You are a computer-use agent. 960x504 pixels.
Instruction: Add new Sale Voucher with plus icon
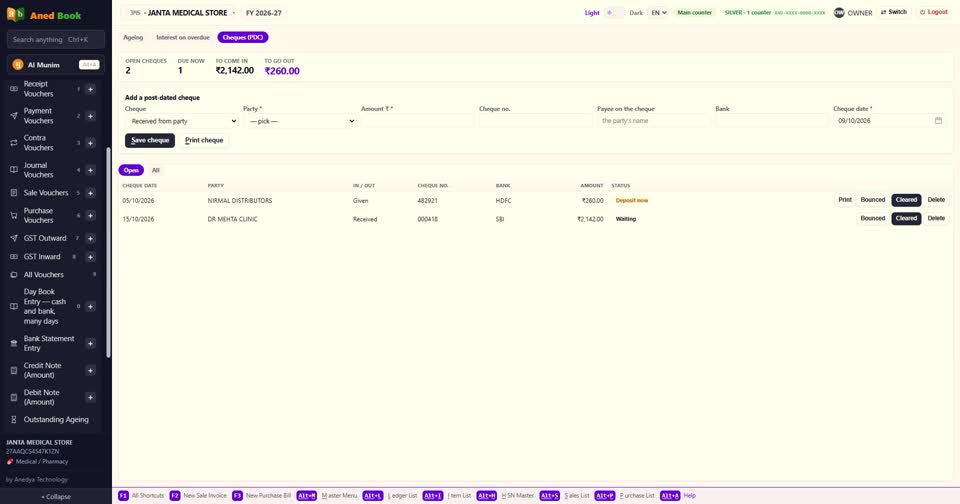pyautogui.click(x=90, y=193)
